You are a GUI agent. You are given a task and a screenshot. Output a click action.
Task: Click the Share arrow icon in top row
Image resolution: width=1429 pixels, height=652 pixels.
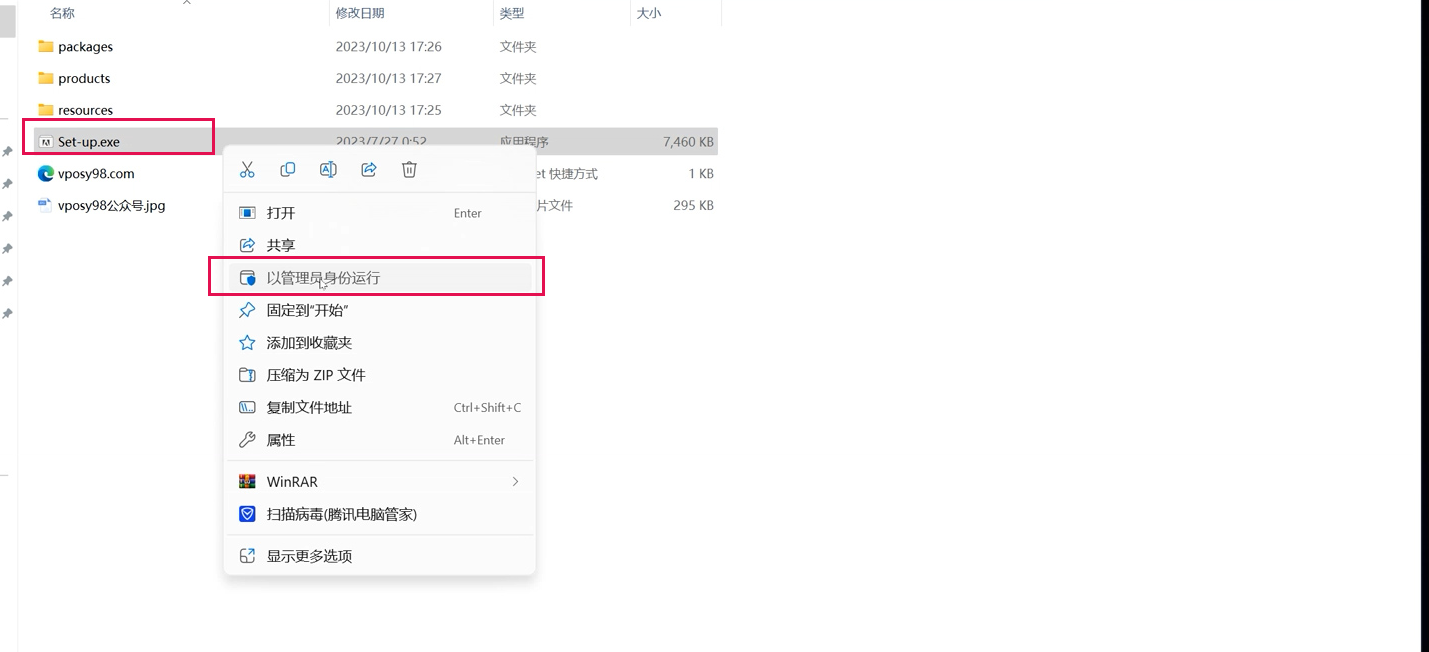pyautogui.click(x=369, y=170)
